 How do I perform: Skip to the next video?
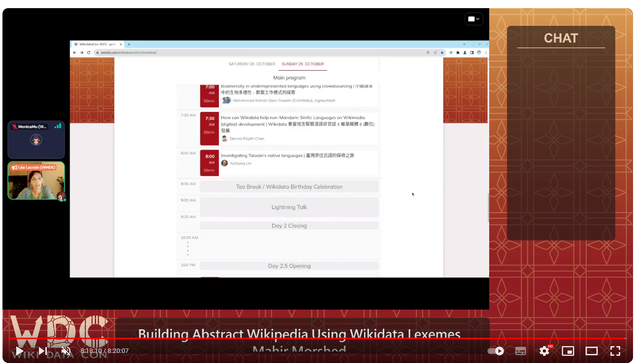[x=43, y=351]
